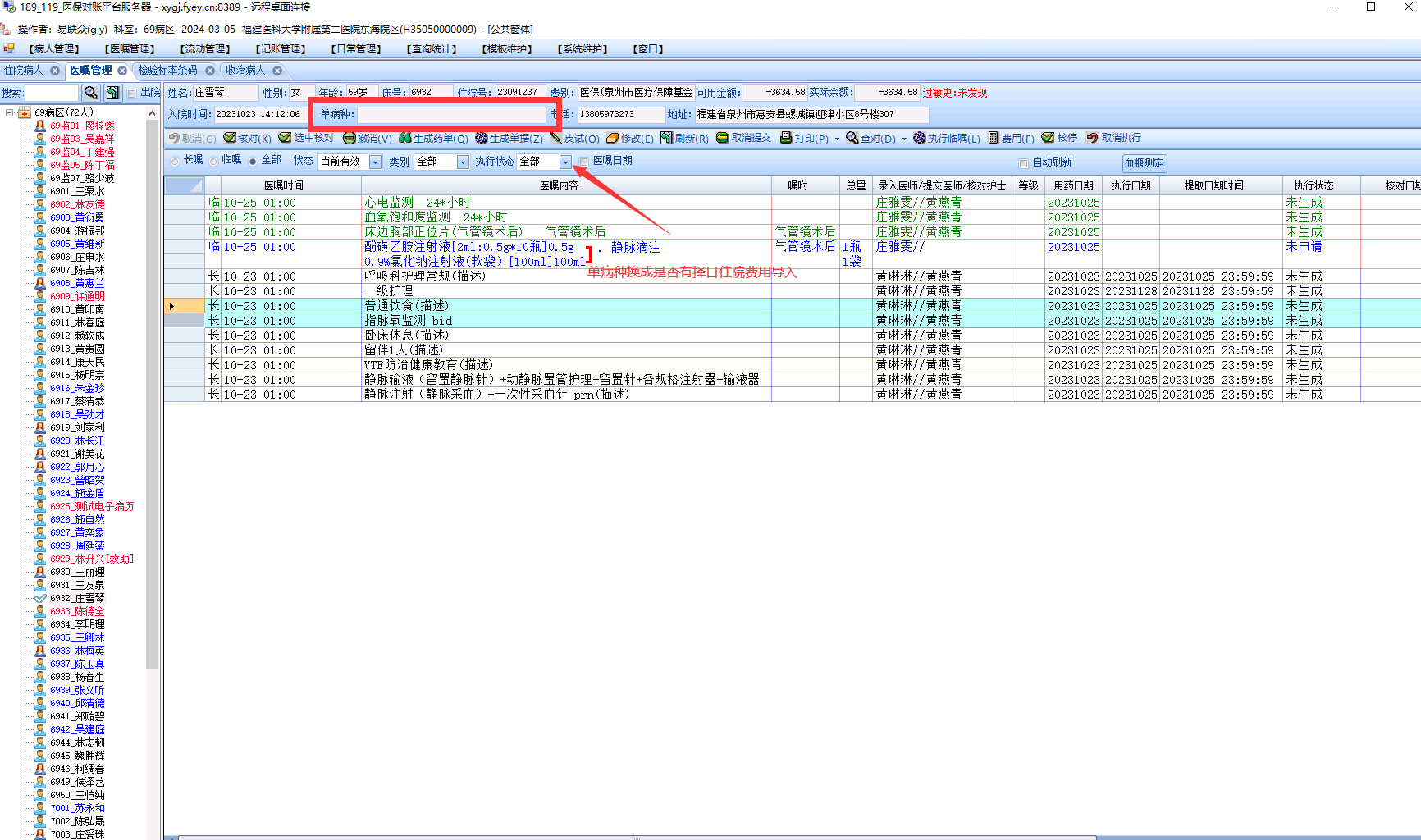
Task: Switch to the 检验标本条码 tab
Action: point(167,71)
